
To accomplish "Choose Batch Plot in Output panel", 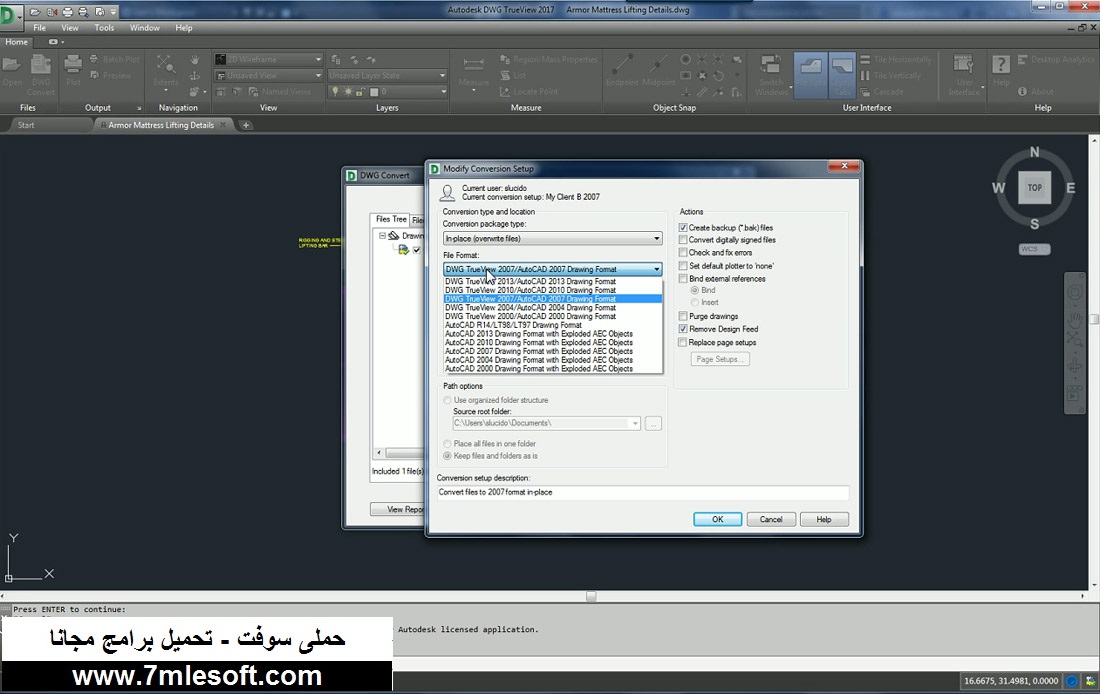I will click(x=115, y=60).
